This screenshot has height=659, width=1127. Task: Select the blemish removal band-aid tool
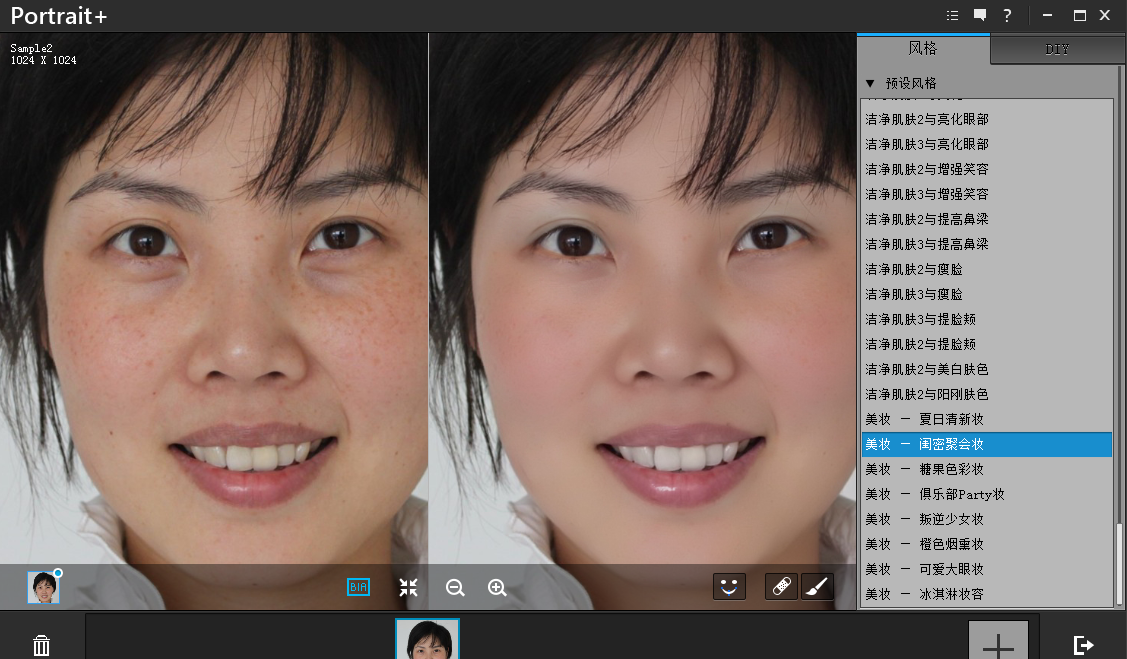tap(781, 587)
